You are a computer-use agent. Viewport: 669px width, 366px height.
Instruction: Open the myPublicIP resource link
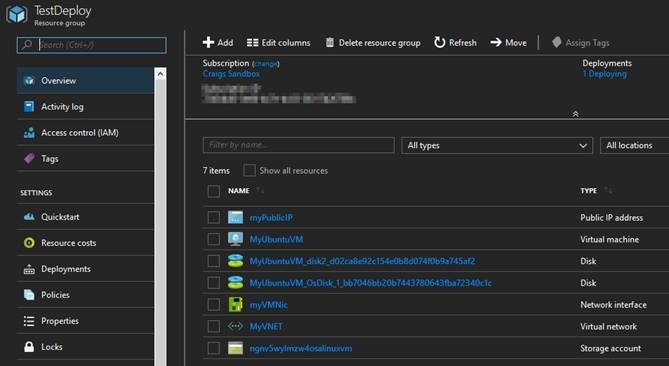[x=271, y=218]
